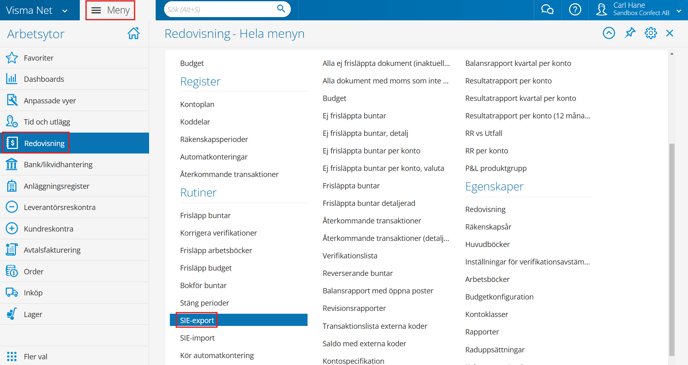This screenshot has width=688, height=365.
Task: Open Frisläpp buntar routine
Action: 205,215
